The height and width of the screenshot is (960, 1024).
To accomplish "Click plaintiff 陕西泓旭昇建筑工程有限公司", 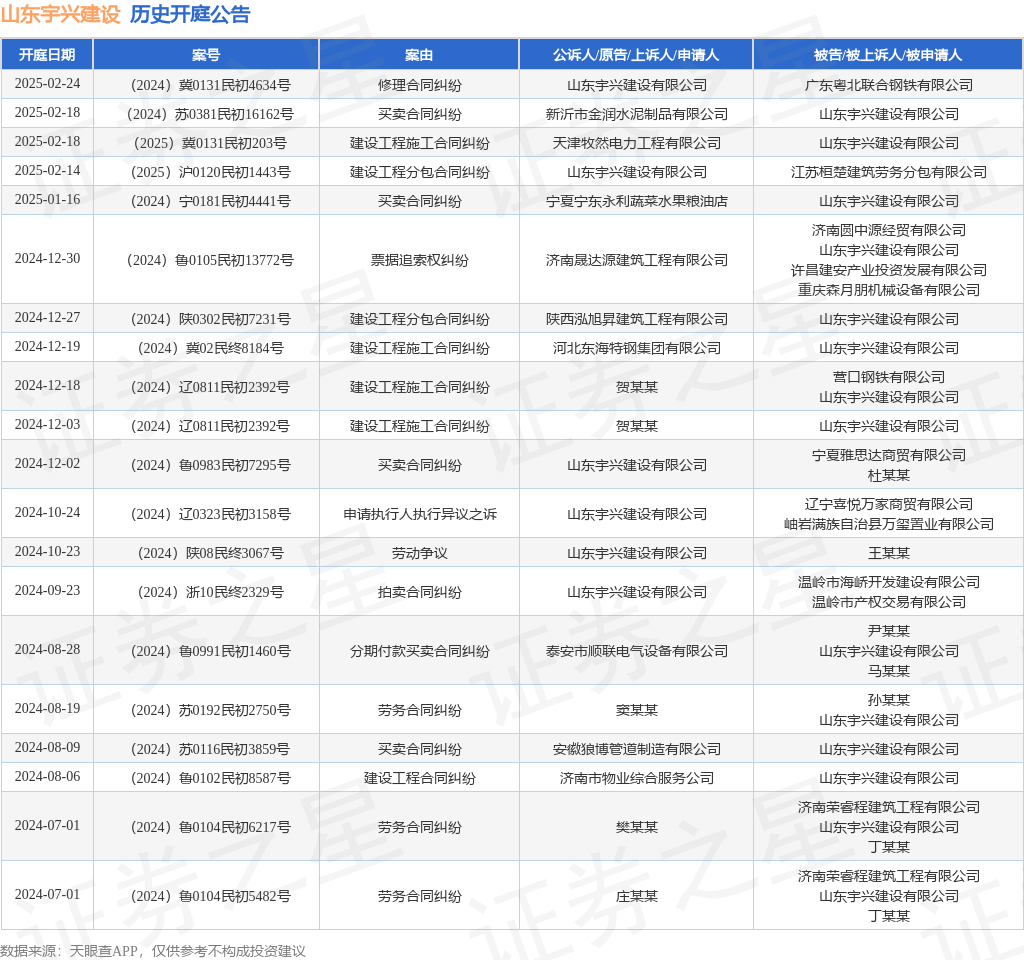I will pyautogui.click(x=637, y=319).
